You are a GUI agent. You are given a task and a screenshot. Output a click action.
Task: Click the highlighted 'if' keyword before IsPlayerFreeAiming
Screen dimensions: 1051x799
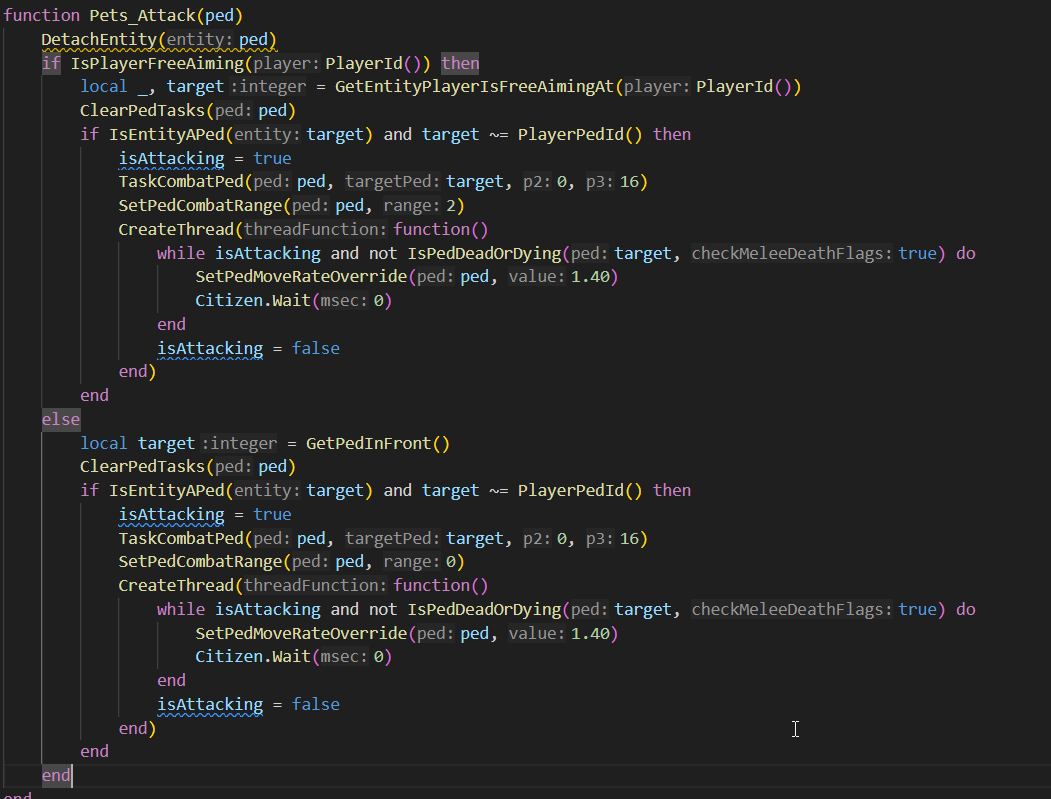pos(50,63)
